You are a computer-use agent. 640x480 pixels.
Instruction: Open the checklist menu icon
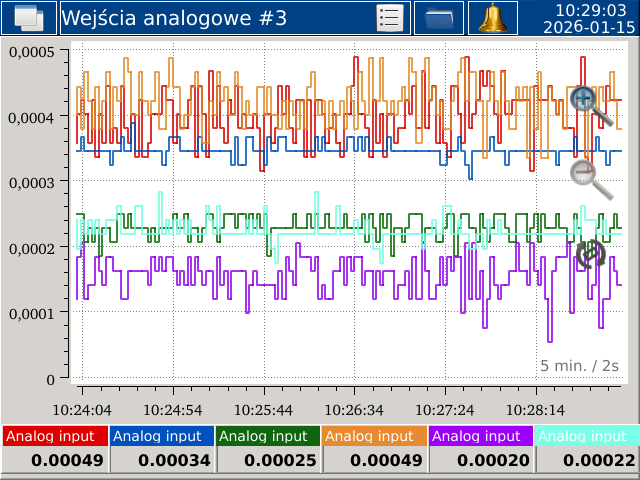[390, 18]
